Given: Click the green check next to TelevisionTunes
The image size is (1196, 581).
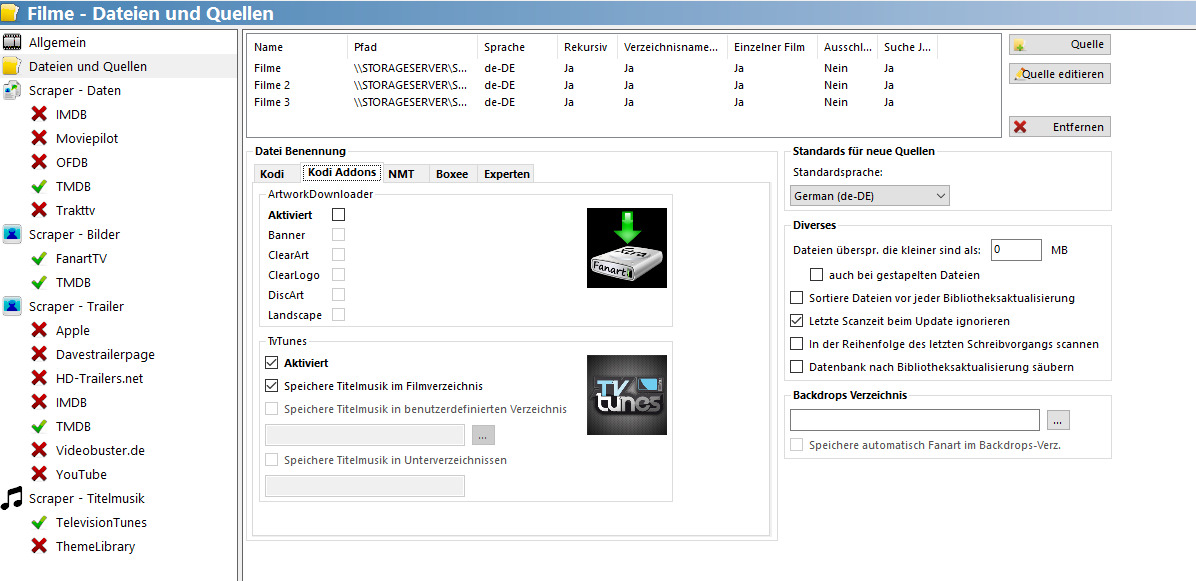Looking at the screenshot, I should 38,522.
